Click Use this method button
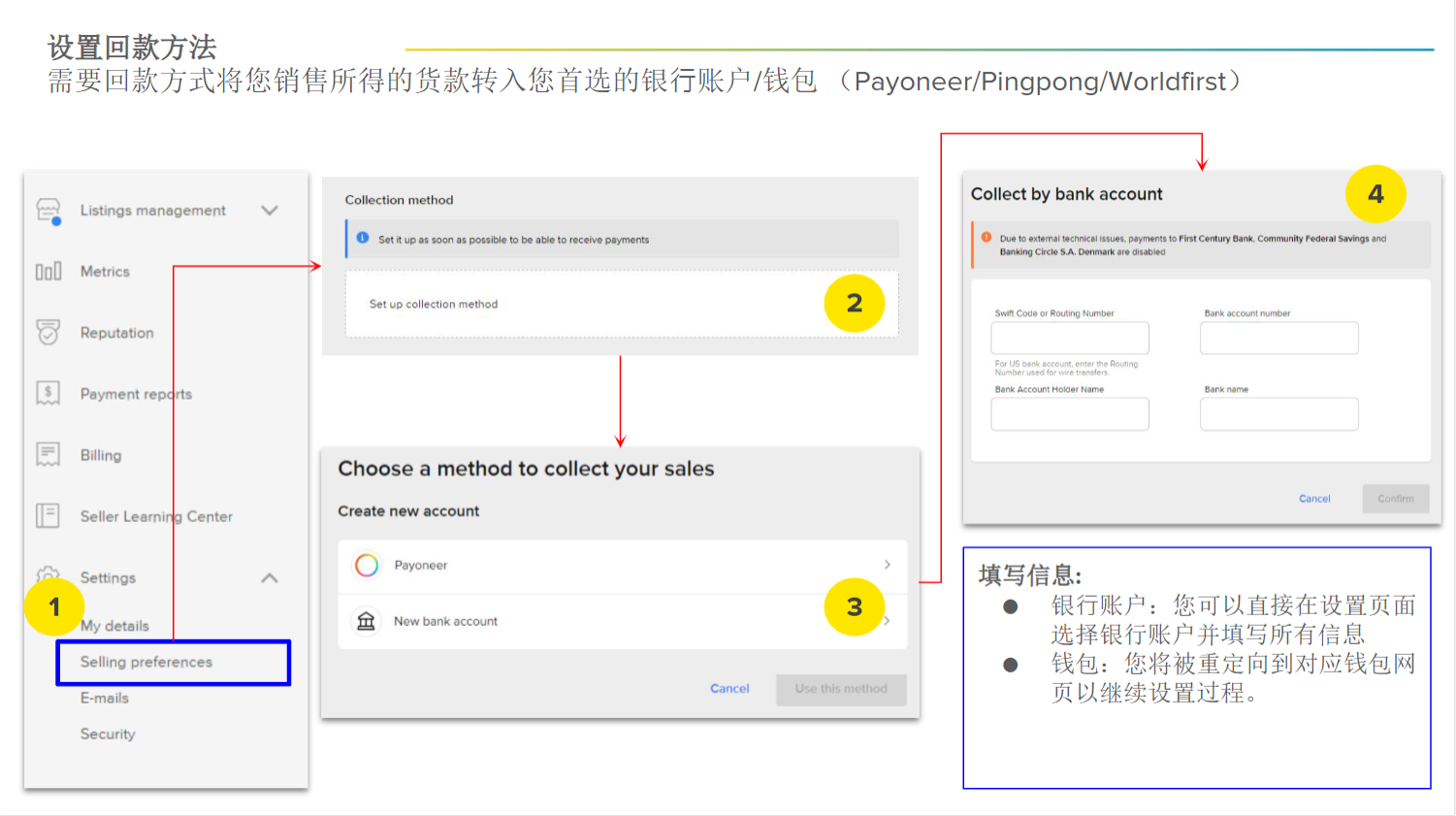The image size is (1456, 816). [x=841, y=689]
